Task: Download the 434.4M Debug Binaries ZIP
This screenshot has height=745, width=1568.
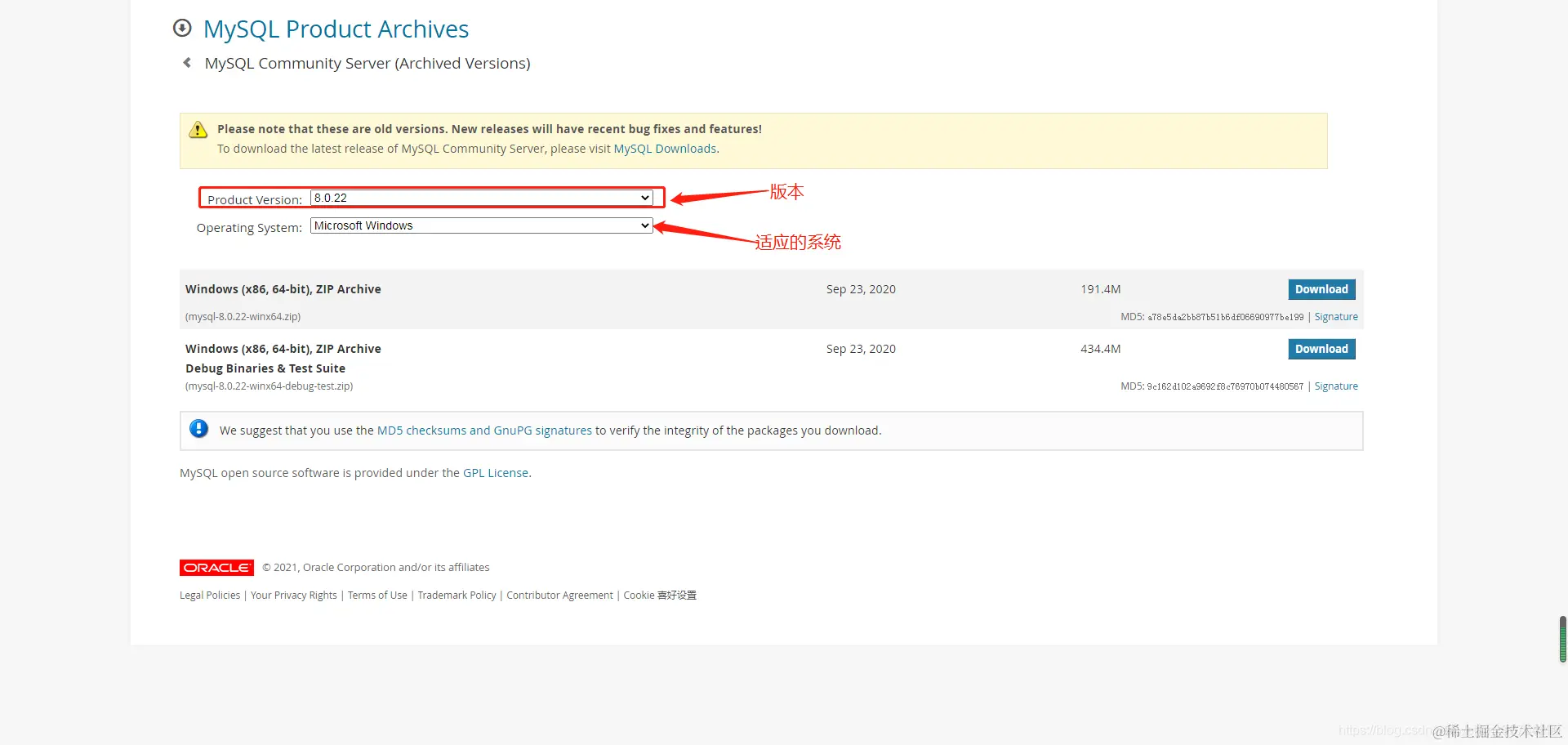Action: tap(1321, 349)
